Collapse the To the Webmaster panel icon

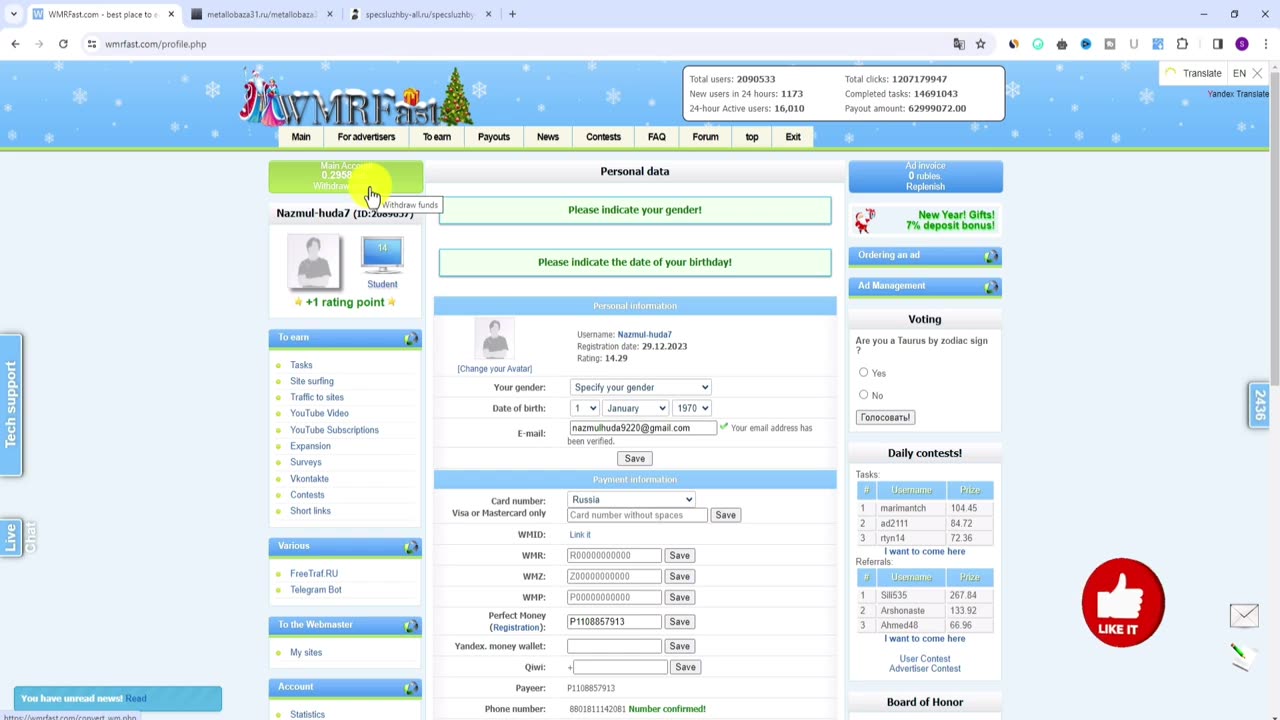pos(410,626)
